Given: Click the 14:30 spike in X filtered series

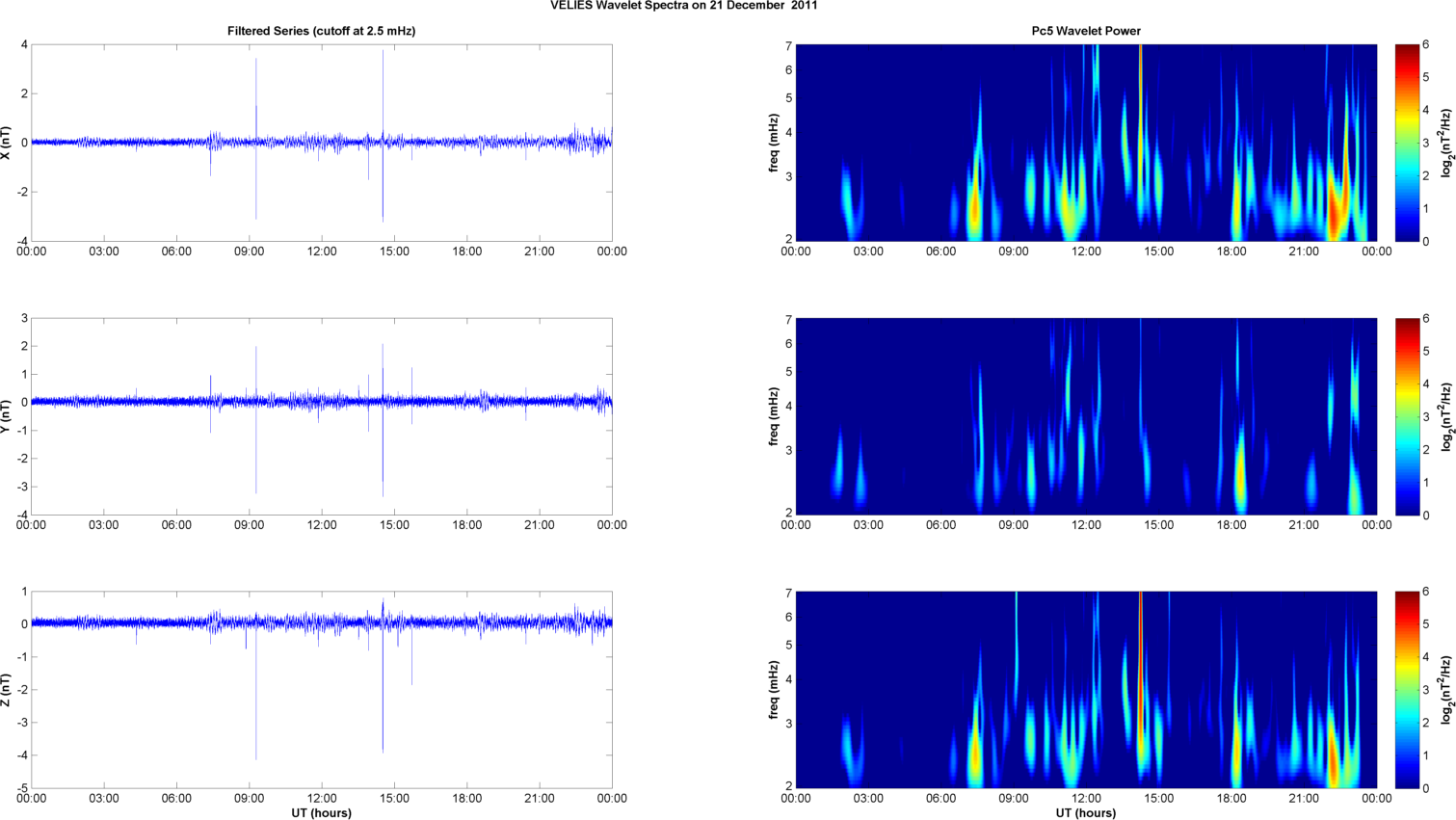Looking at the screenshot, I should click(x=383, y=136).
